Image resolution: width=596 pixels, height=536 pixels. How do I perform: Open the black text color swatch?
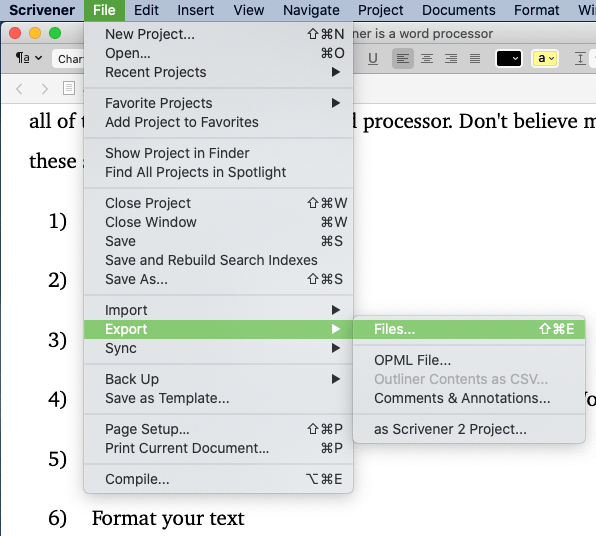point(509,59)
